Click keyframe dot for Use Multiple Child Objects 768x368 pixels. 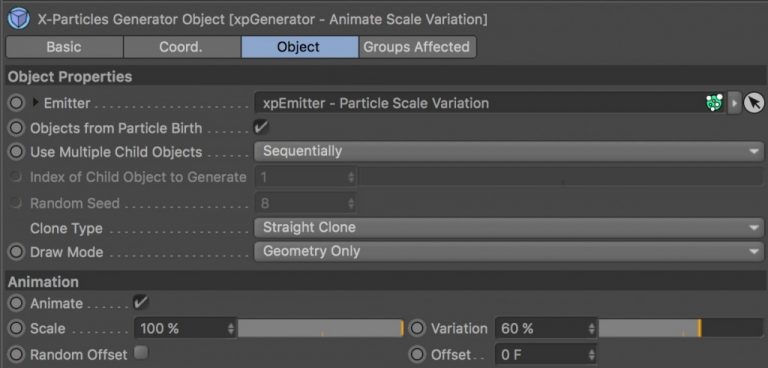[16, 152]
